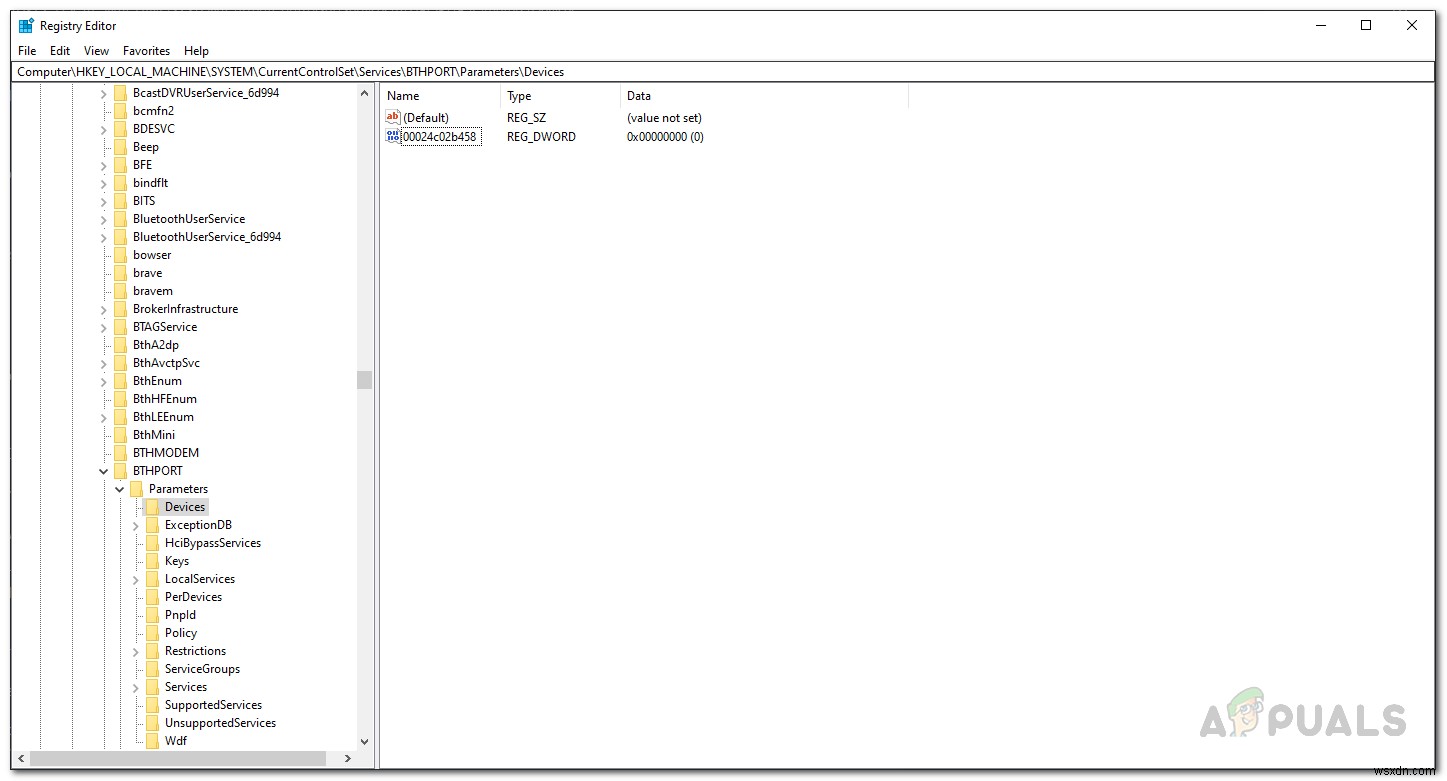Expand the BluetoothUserService_6d994 key

tap(104, 237)
